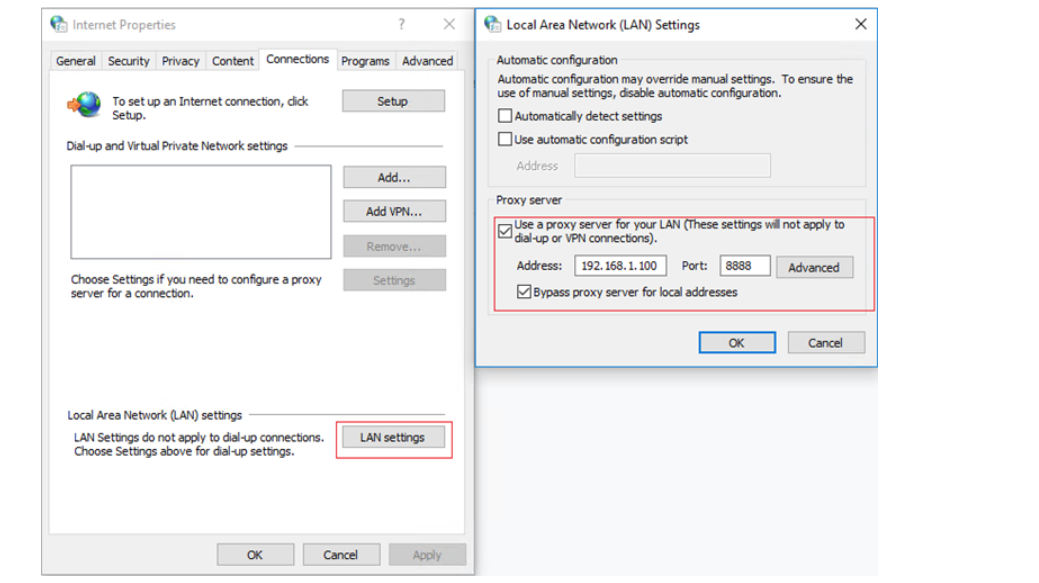Open LAN settings button
The width and height of the screenshot is (1039, 583).
[x=393, y=437]
